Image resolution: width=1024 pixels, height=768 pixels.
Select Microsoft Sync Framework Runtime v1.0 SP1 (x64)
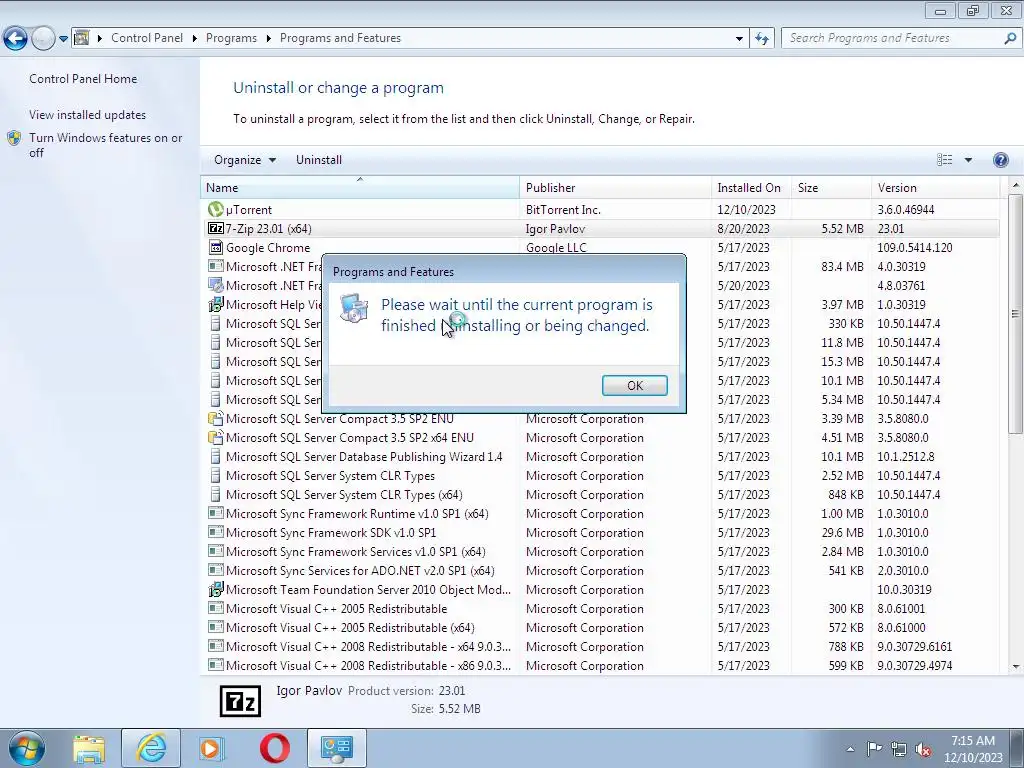click(601, 514)
